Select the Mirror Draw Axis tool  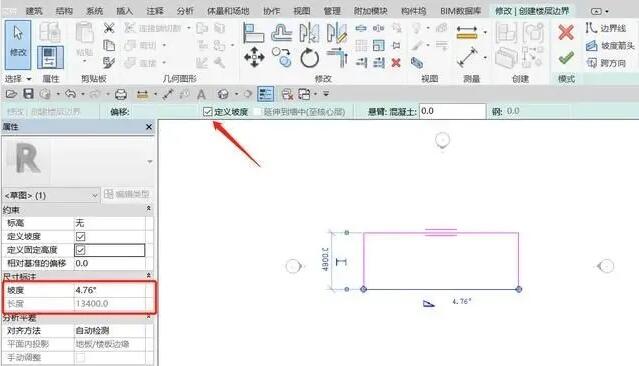[x=337, y=33]
